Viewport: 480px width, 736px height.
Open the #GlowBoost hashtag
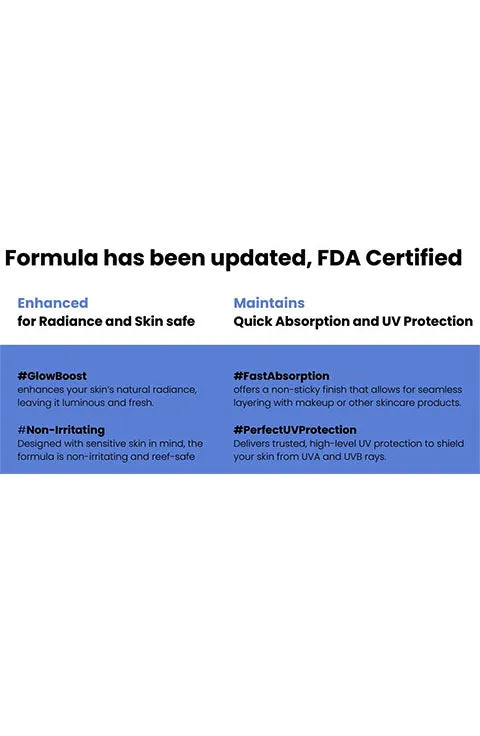52,376
